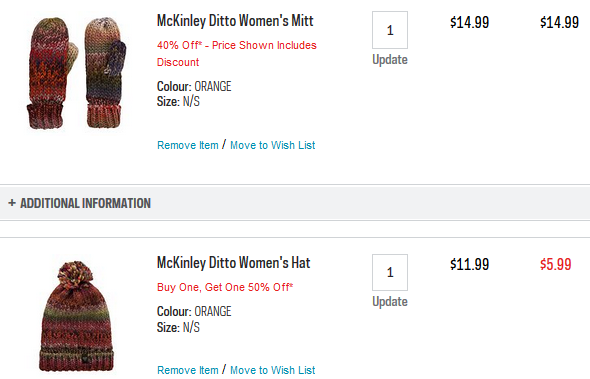
Task: Update the Hat quantity
Action: 390,302
